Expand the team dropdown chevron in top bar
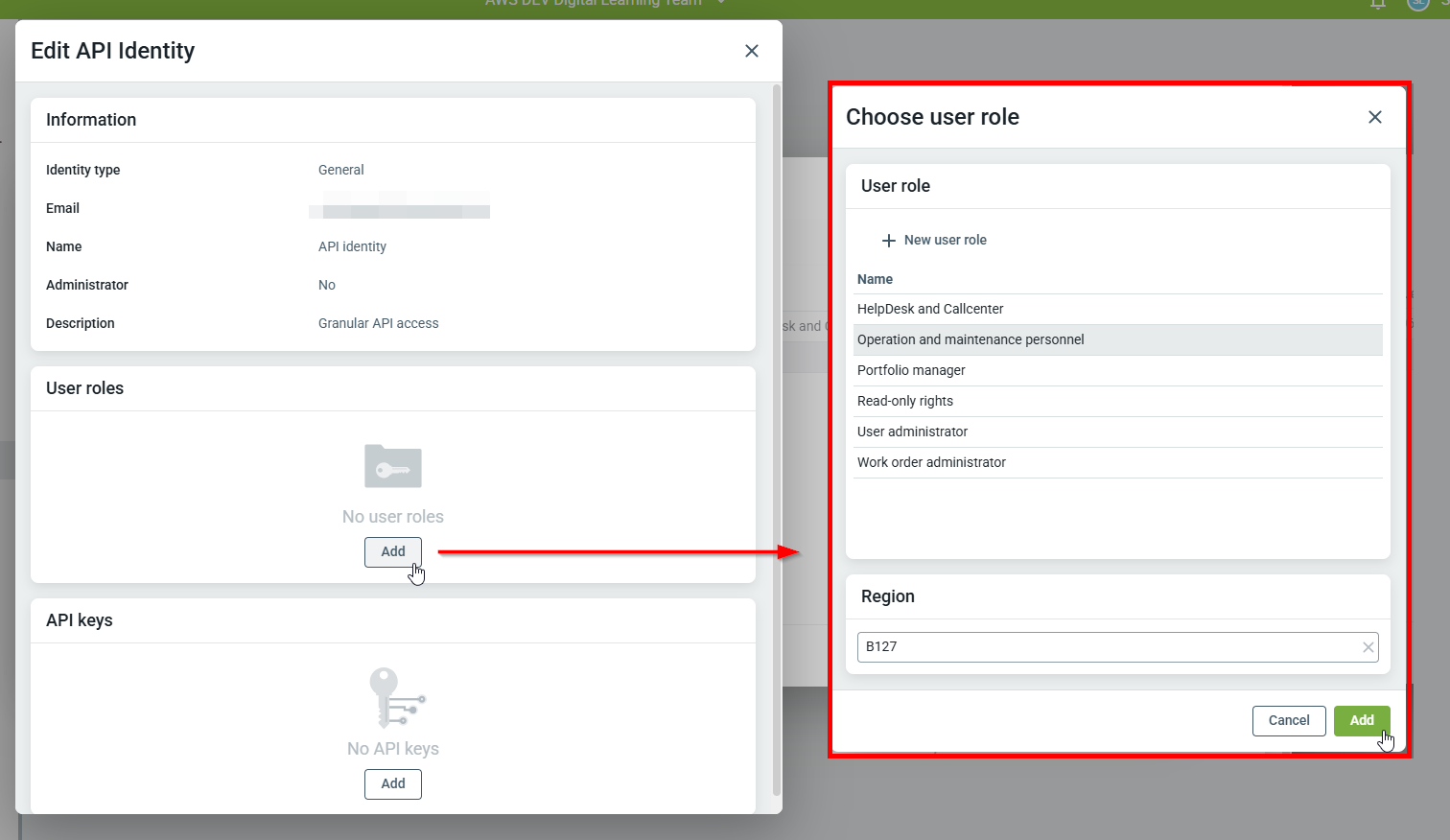This screenshot has height=840, width=1450. (x=721, y=4)
